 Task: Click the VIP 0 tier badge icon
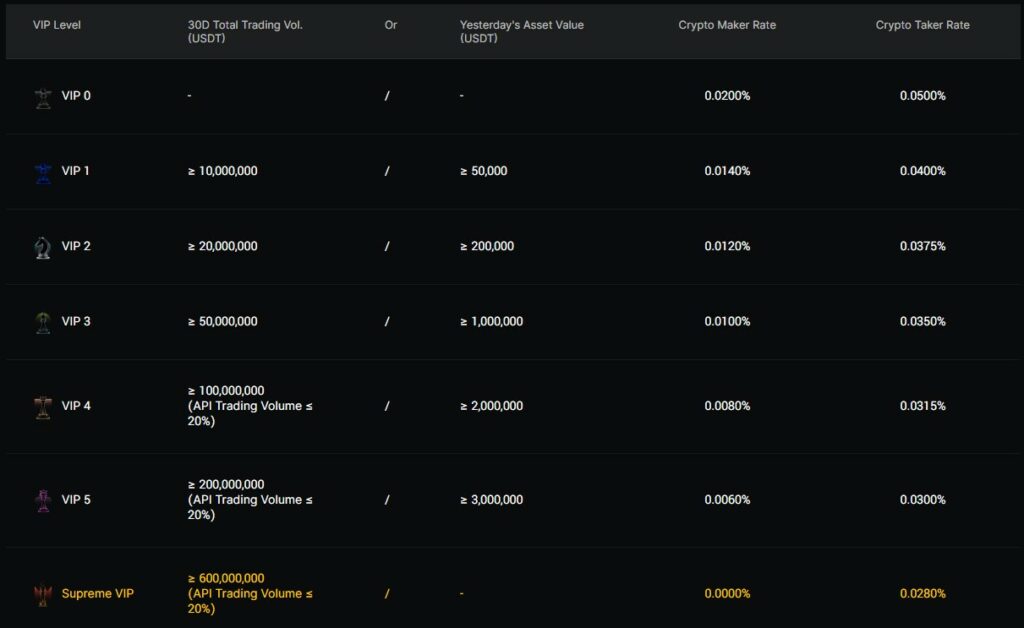(43, 98)
